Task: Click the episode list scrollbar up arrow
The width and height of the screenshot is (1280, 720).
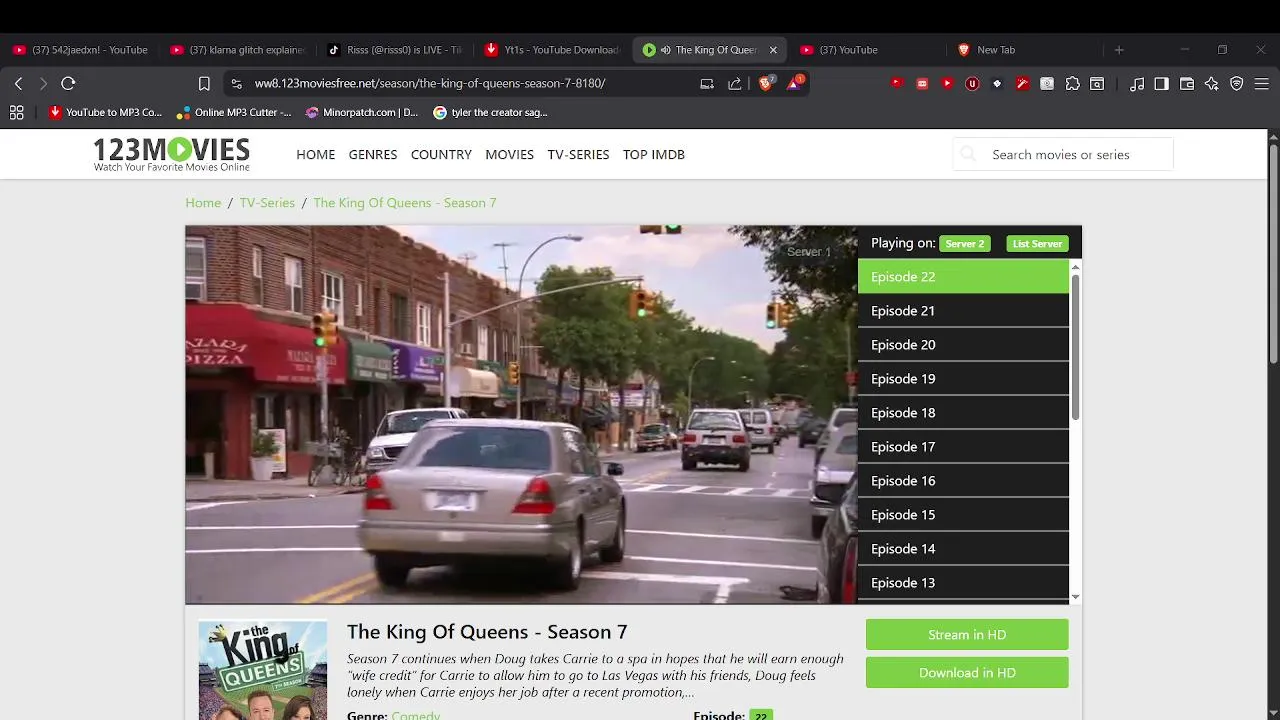Action: point(1075,267)
